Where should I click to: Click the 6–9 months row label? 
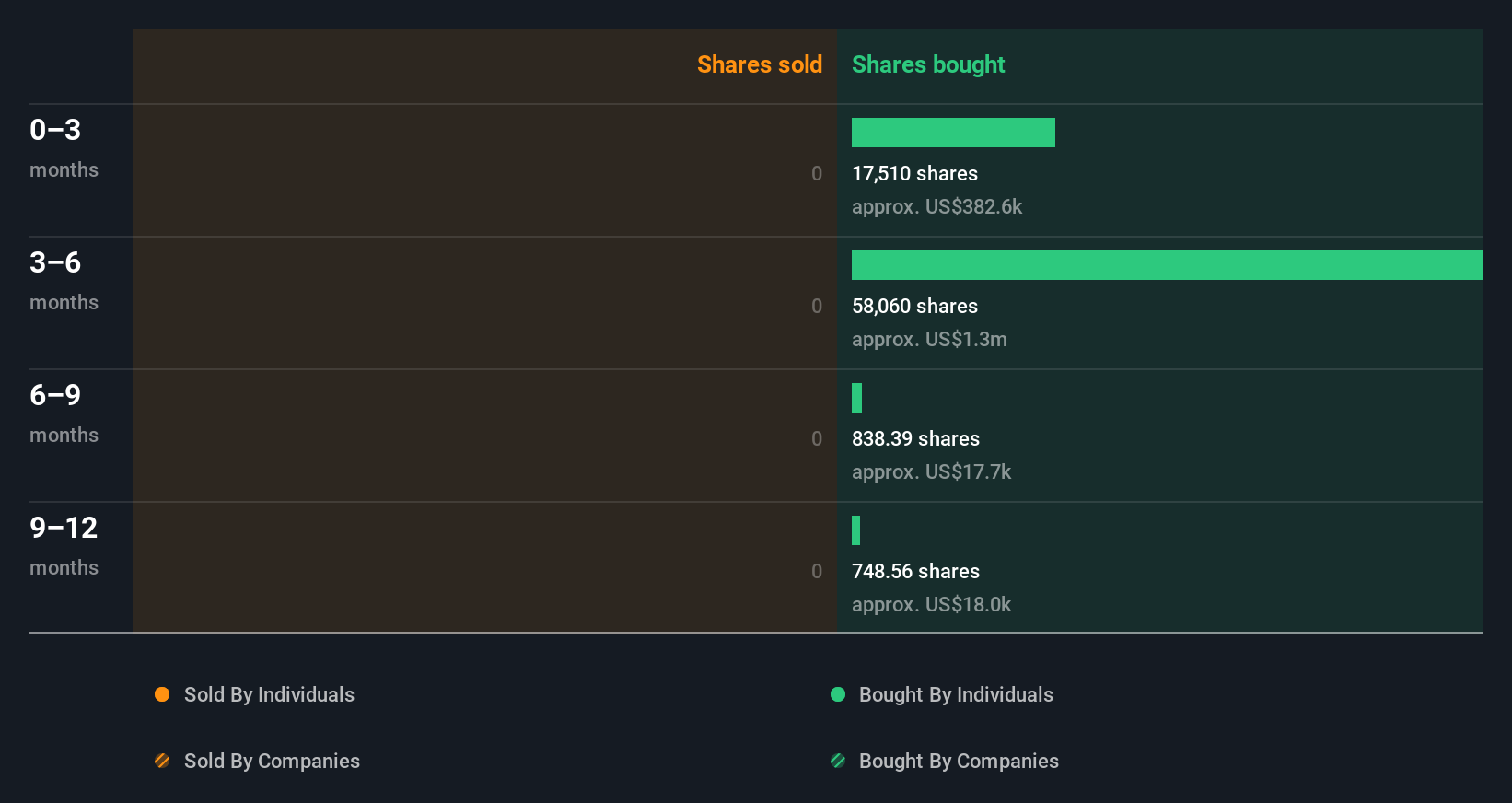coord(64,413)
